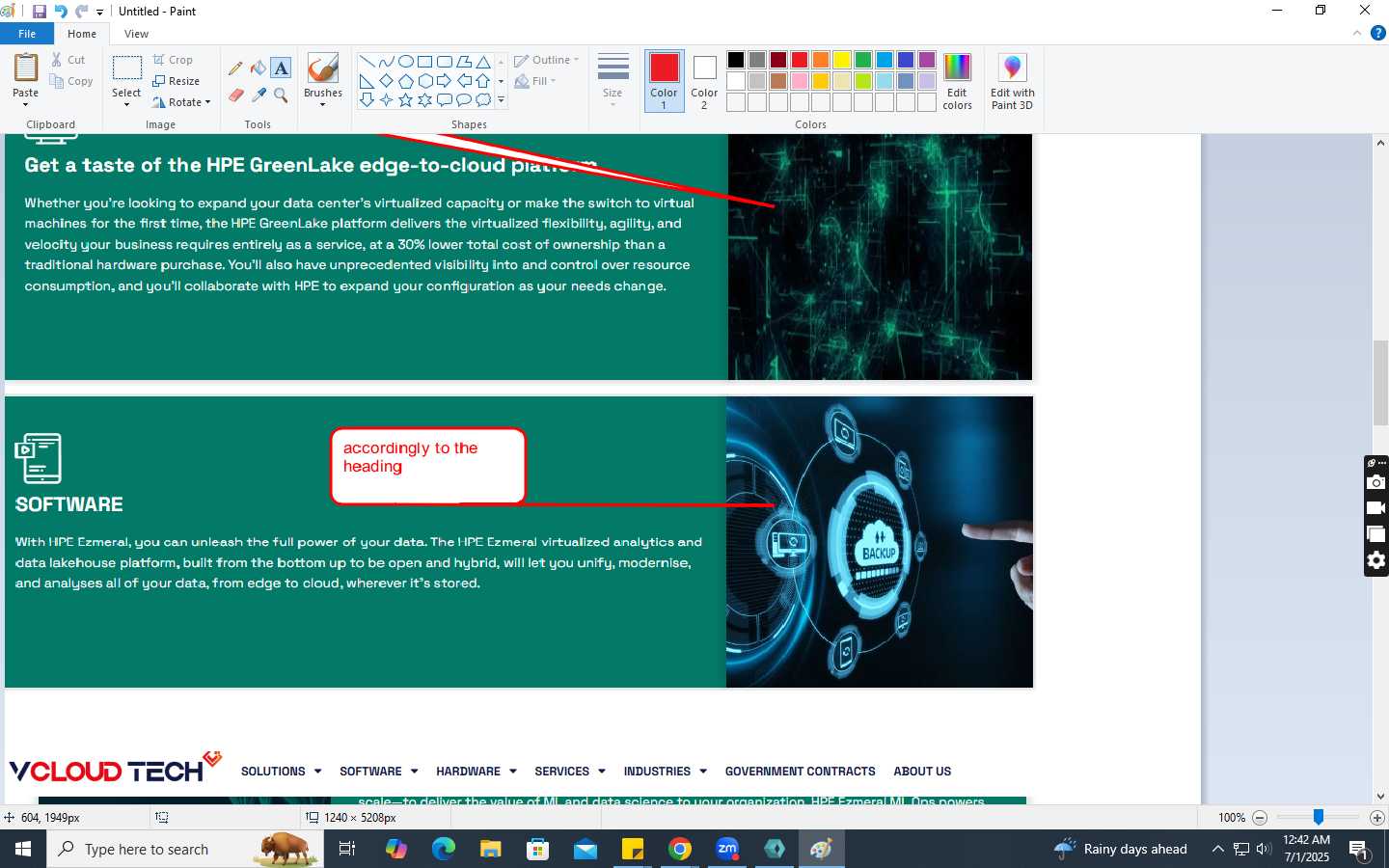1389x868 pixels.
Task: Expand the Shapes gallery more arrow
Action: click(x=501, y=100)
